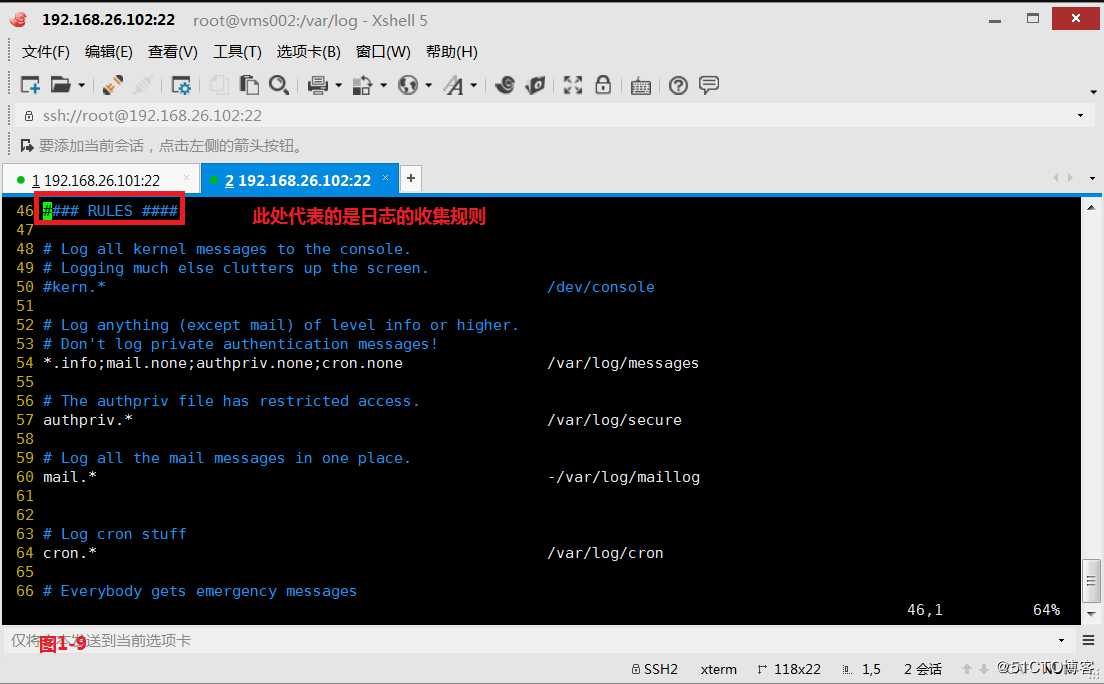The width and height of the screenshot is (1104, 684).
Task: Click the Xshell application icon in title bar
Action: click(x=19, y=20)
